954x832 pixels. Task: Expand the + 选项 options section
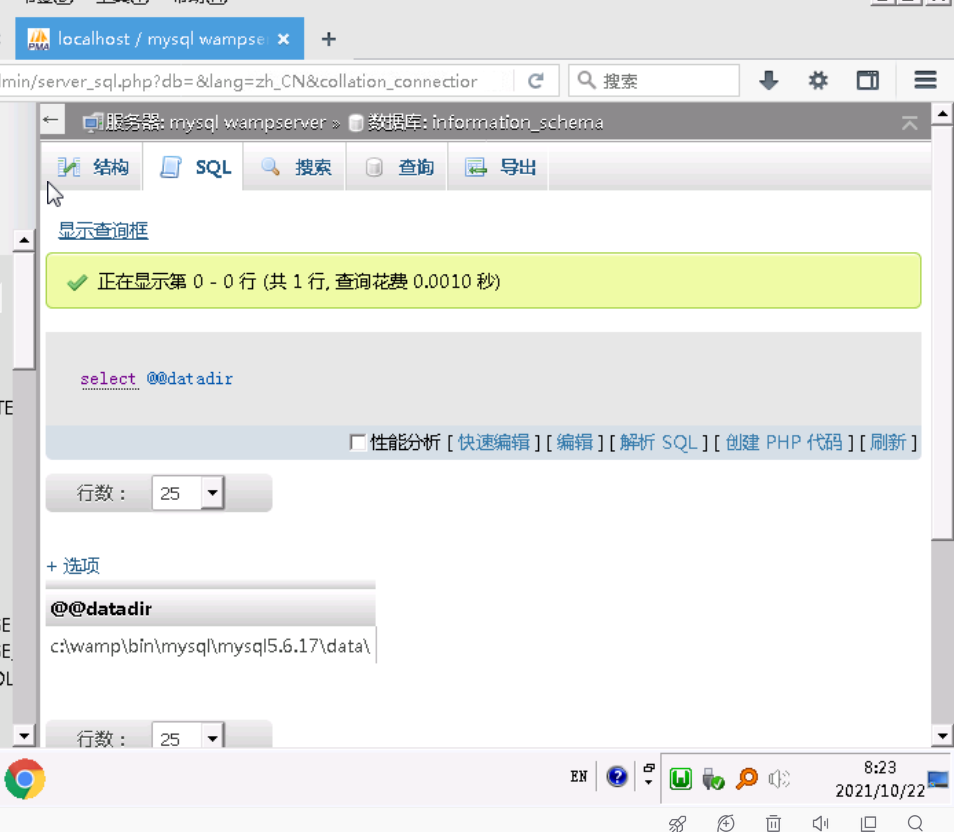[73, 566]
